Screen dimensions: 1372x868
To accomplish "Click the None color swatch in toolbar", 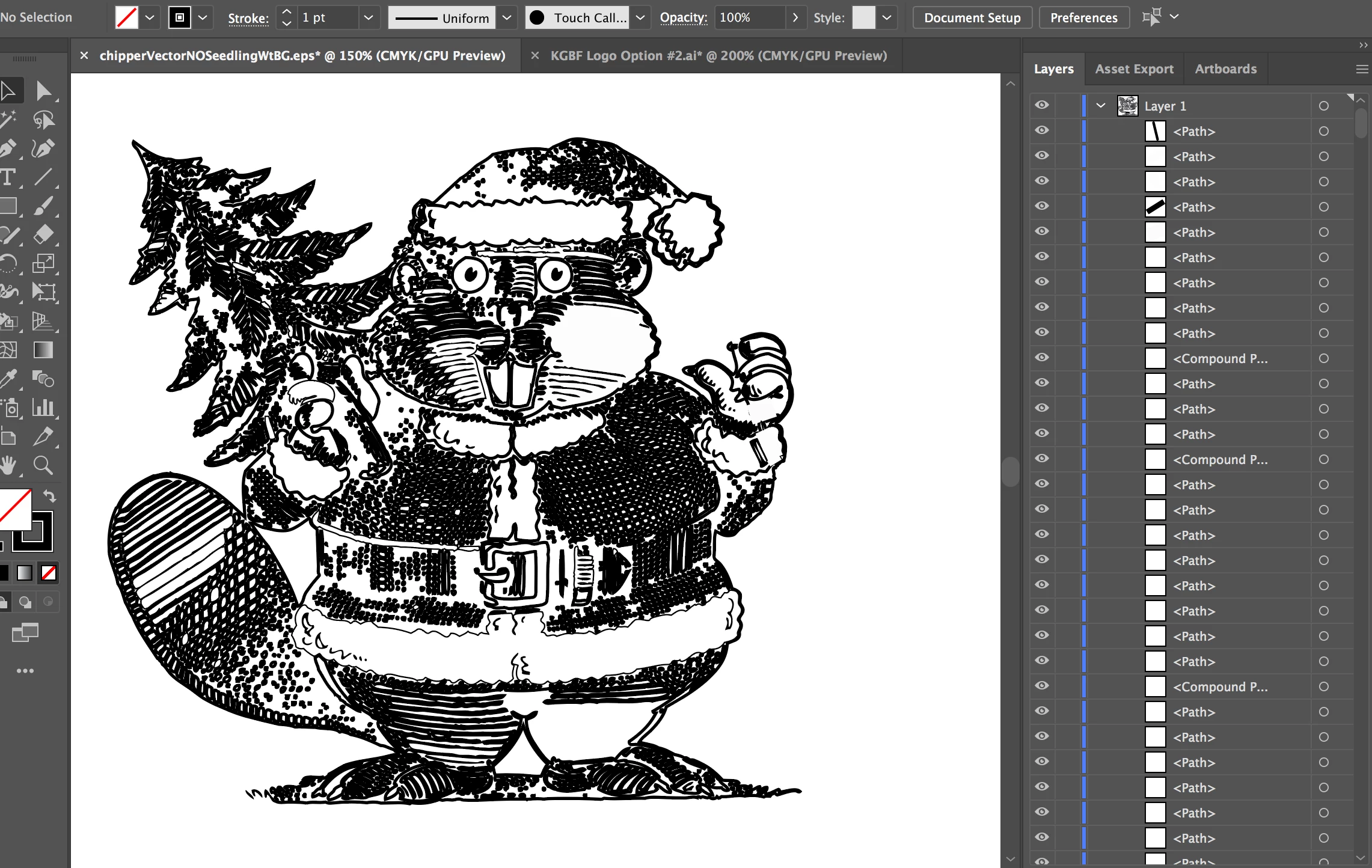I will point(49,573).
